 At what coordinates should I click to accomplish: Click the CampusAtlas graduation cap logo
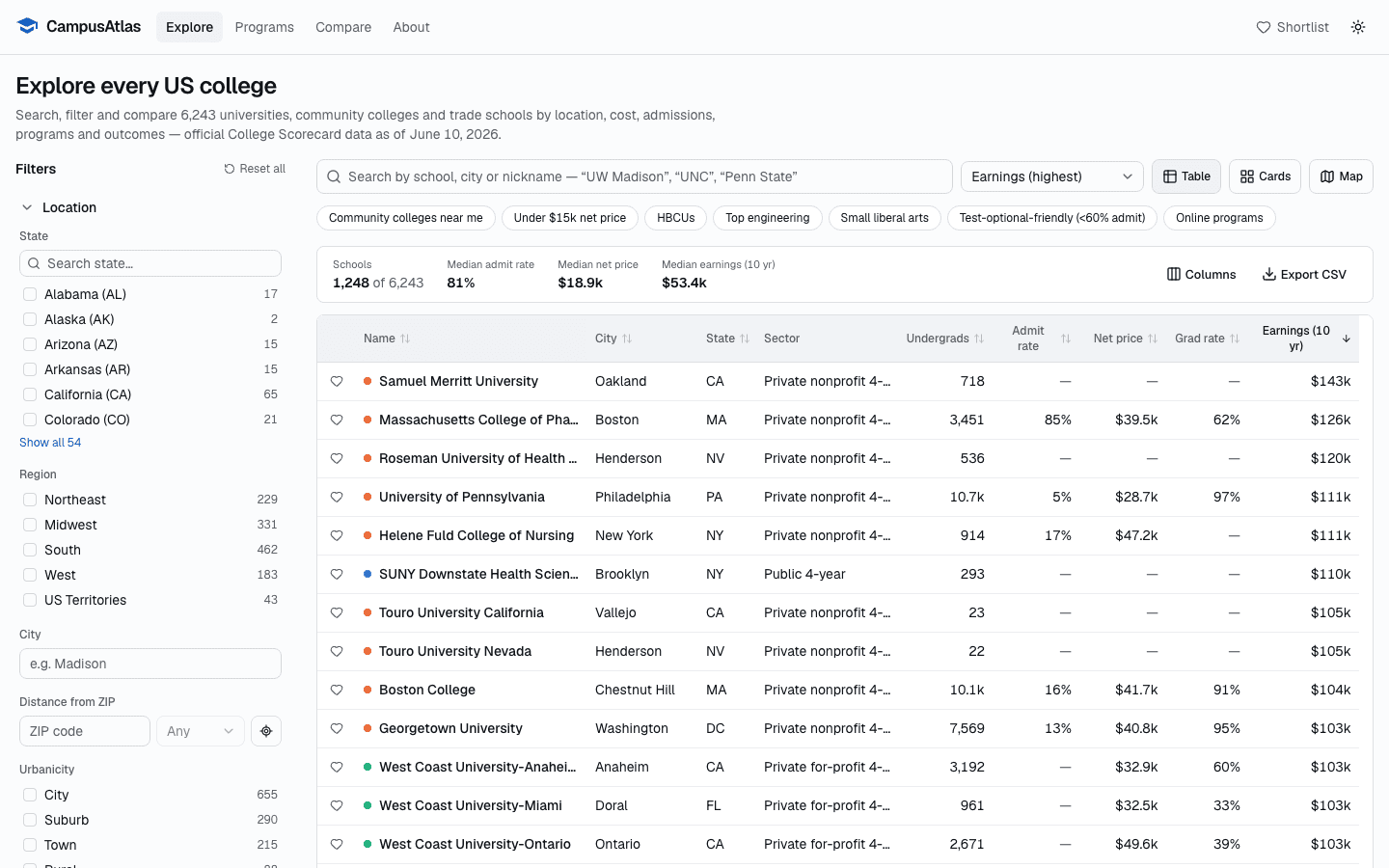pos(27,26)
